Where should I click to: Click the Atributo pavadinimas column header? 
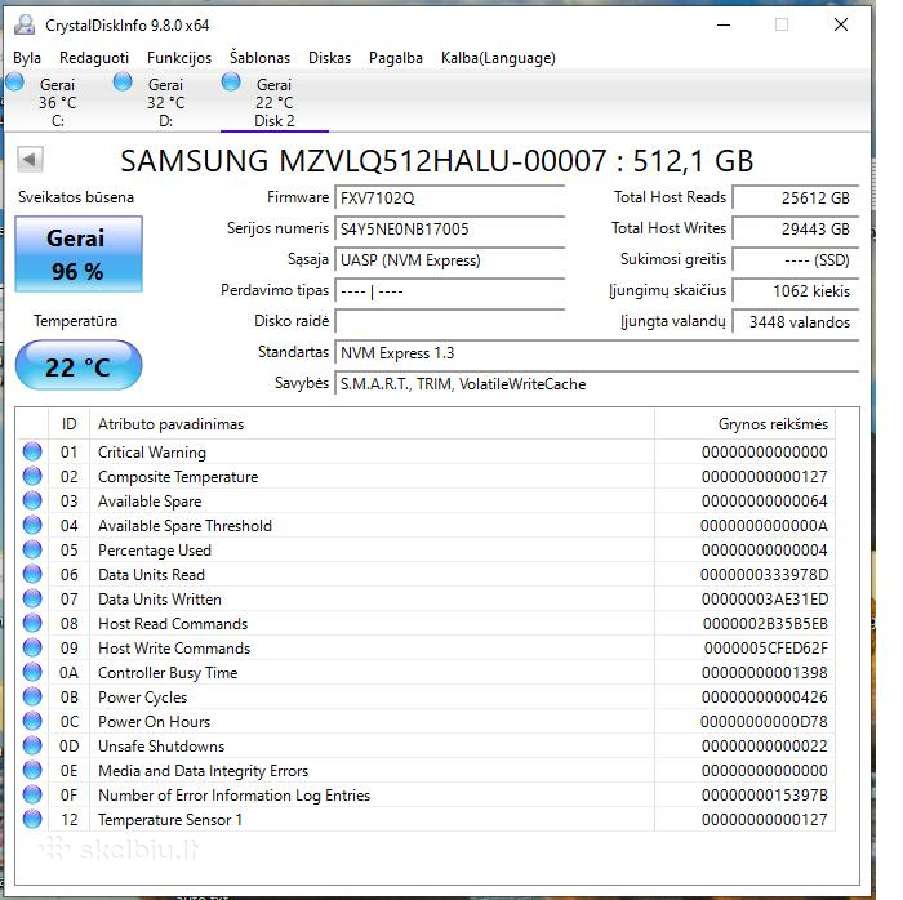371,424
